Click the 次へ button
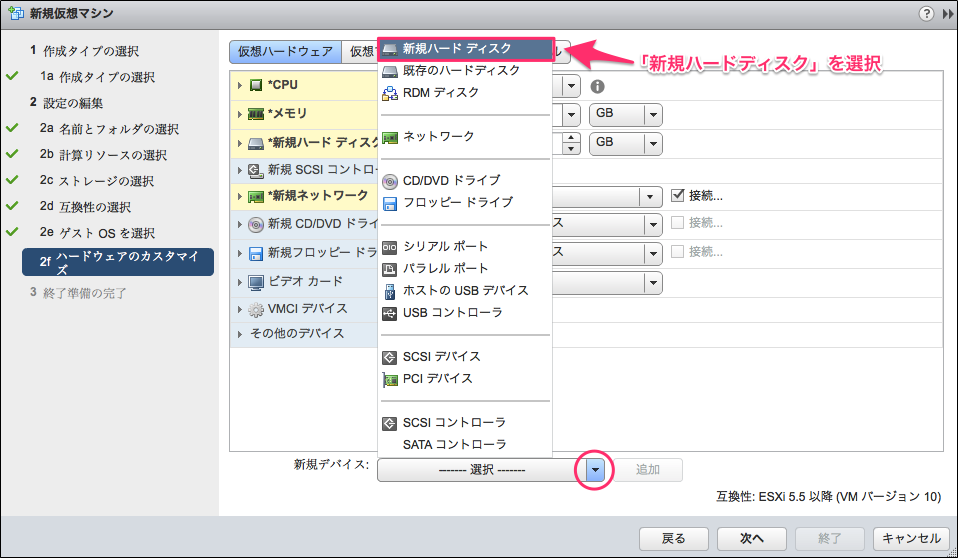The width and height of the screenshot is (958, 558). pyautogui.click(x=751, y=538)
